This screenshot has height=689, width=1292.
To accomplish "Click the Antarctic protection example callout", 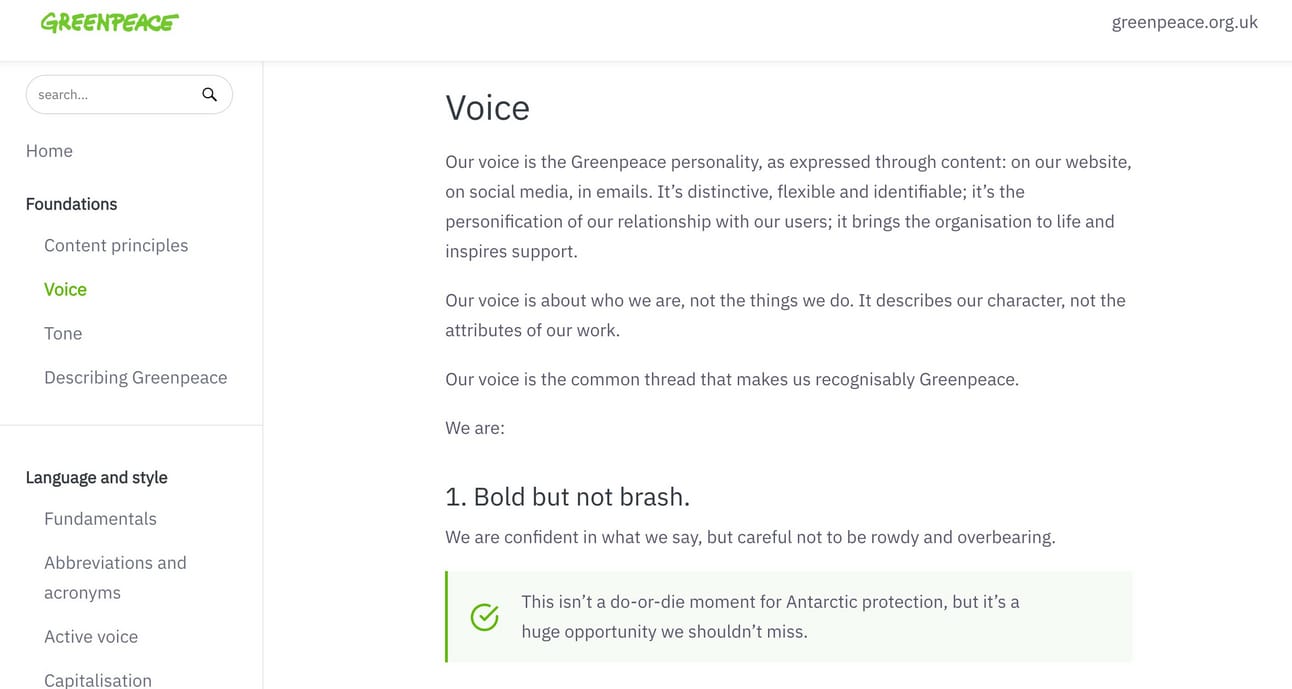I will coord(789,617).
